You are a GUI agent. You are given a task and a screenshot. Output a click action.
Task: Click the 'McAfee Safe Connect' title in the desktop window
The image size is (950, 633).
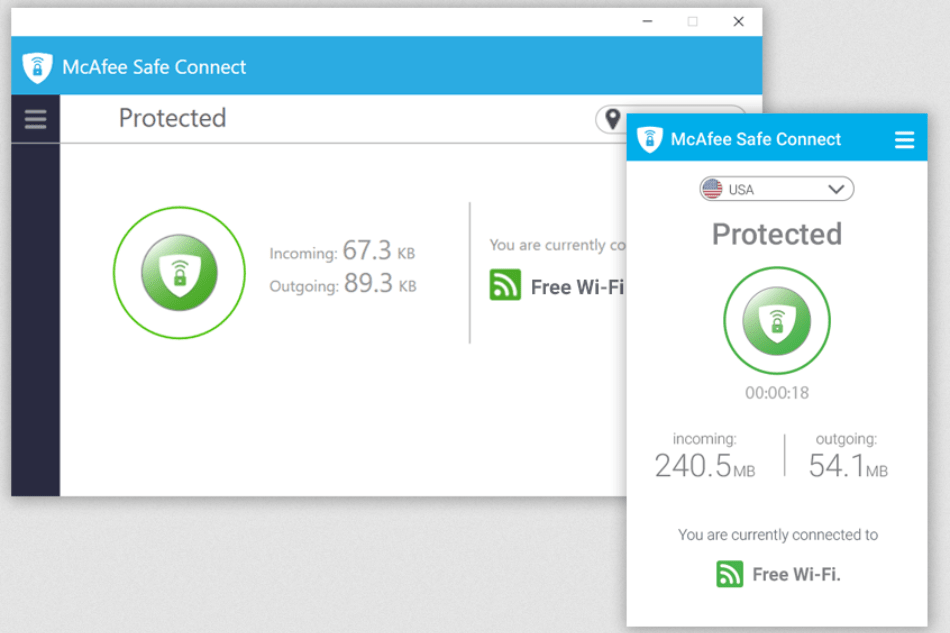click(x=154, y=67)
